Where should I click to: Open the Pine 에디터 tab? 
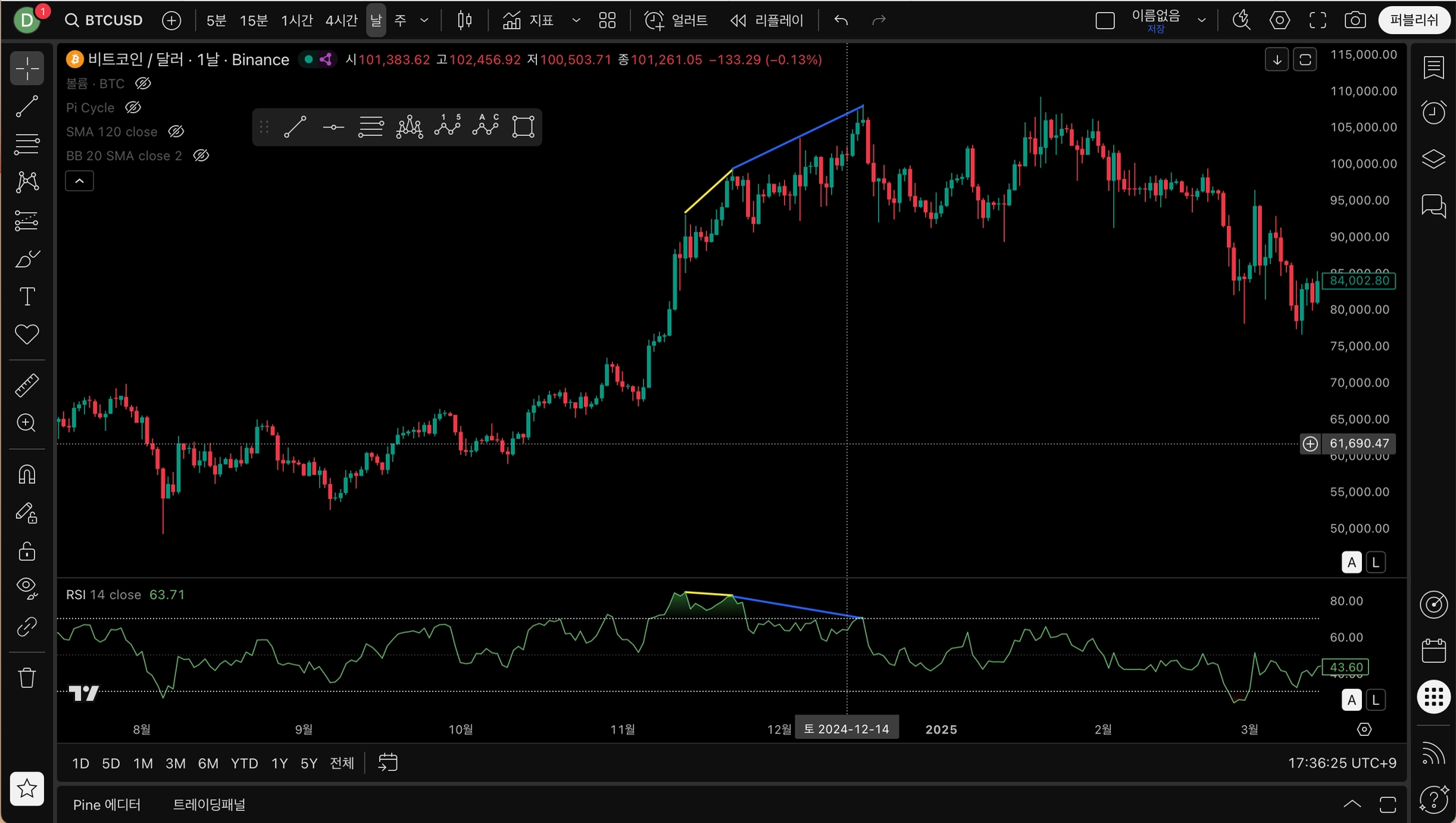[x=107, y=805]
